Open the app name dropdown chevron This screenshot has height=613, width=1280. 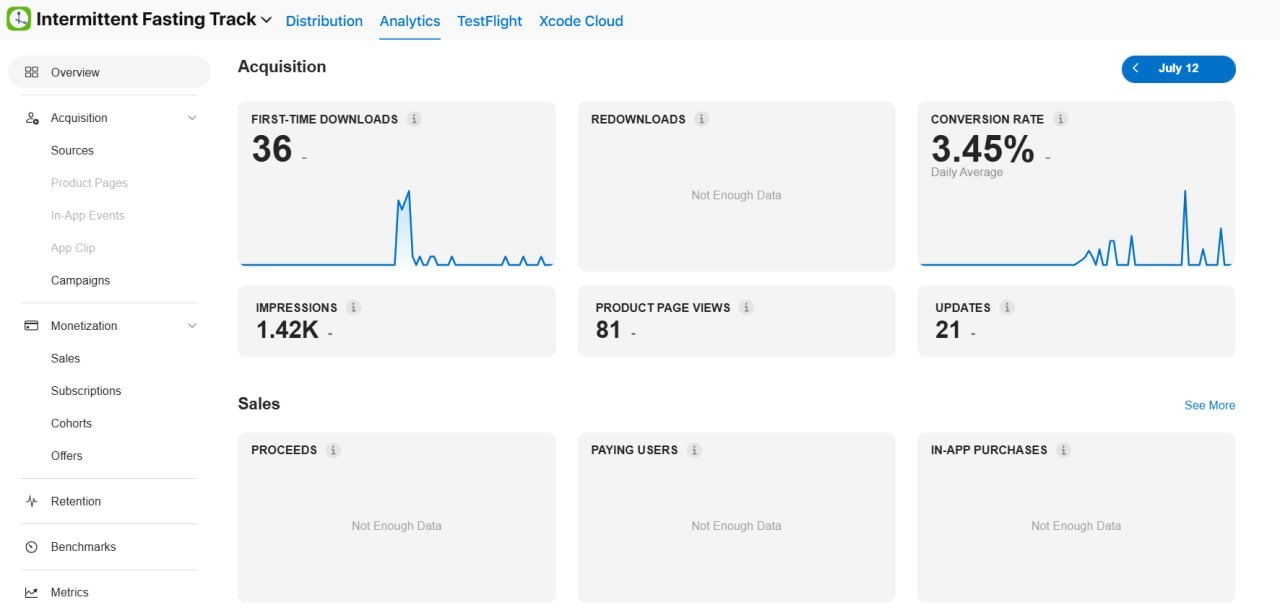coord(266,20)
